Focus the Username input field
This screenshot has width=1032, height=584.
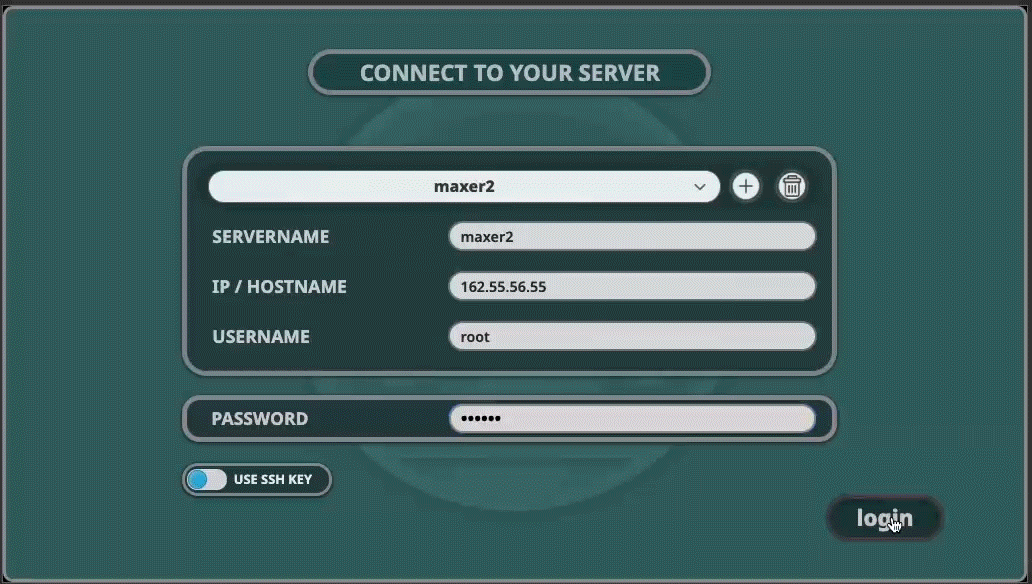click(x=632, y=336)
